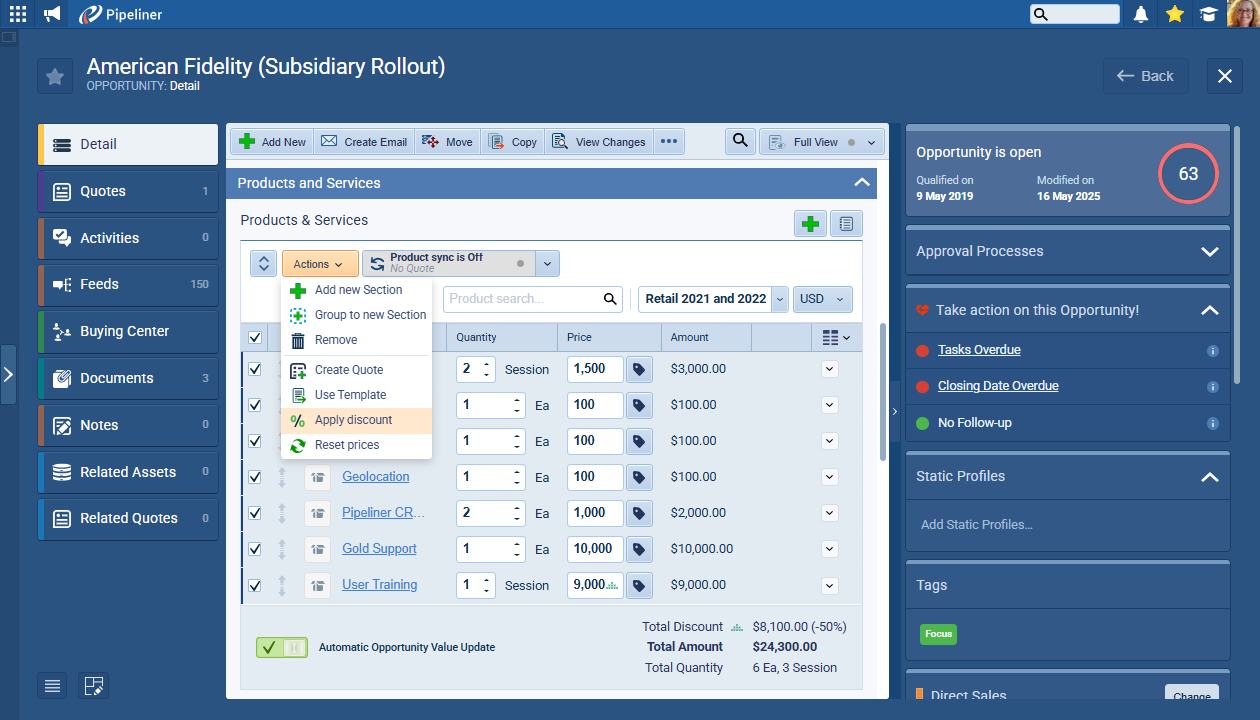Click the green Focus tag
Image resolution: width=1260 pixels, height=720 pixels.
pyautogui.click(x=938, y=634)
